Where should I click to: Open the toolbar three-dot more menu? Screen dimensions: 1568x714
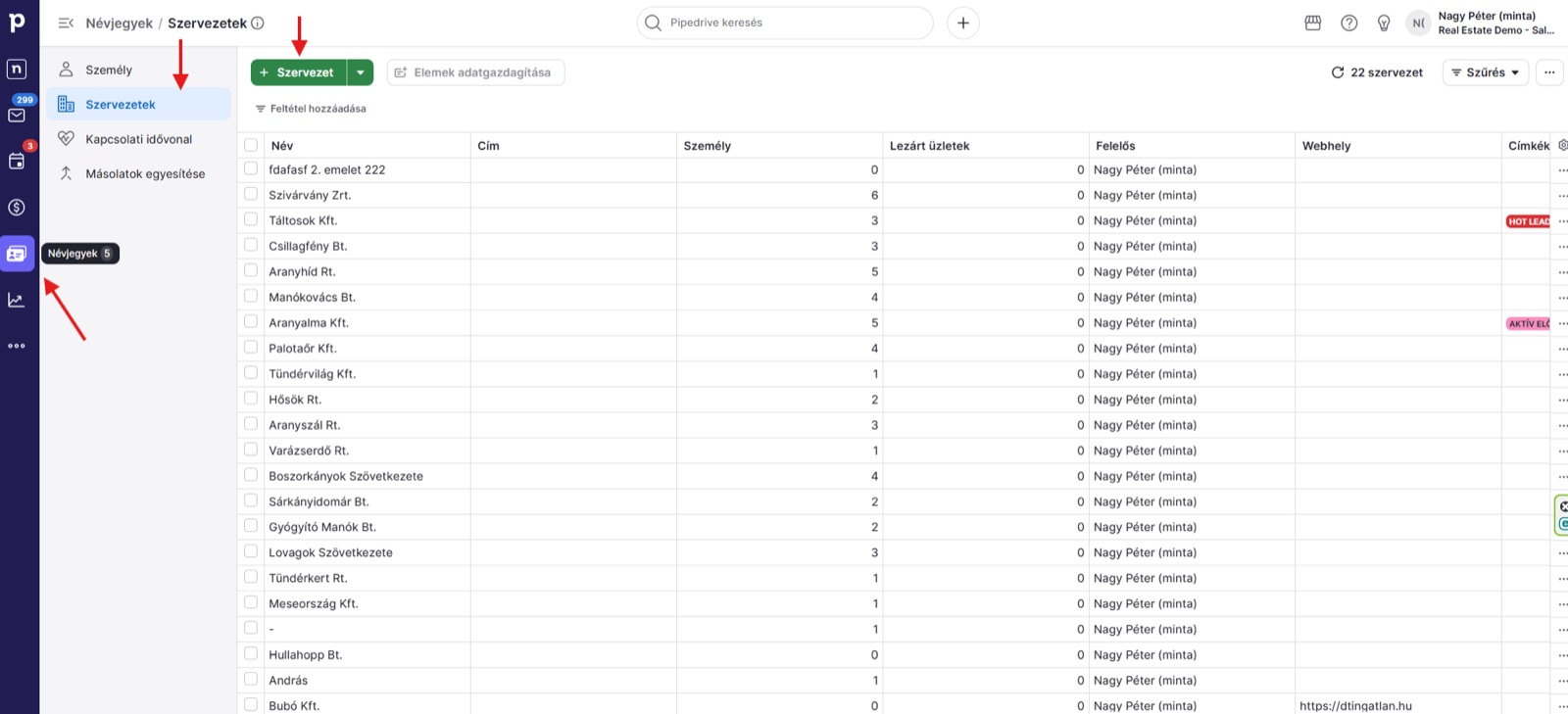1549,72
